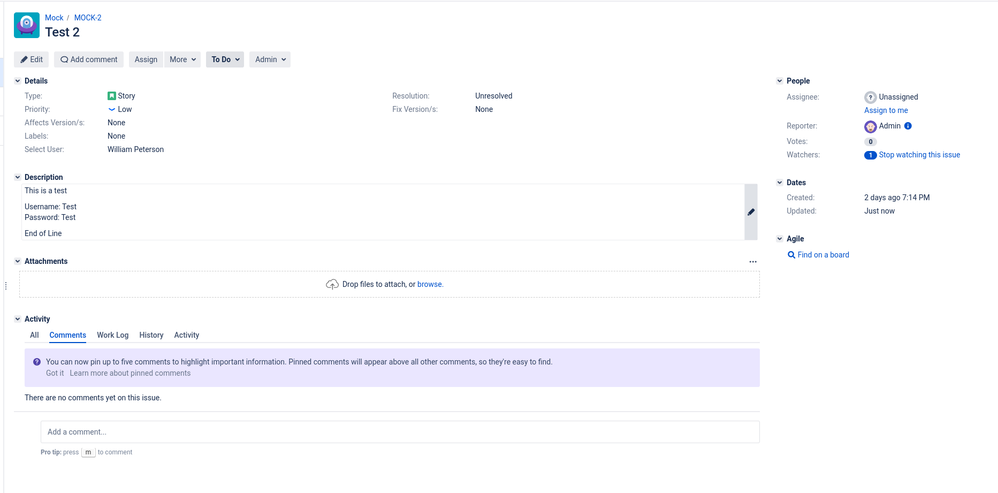This screenshot has width=998, height=493.
Task: Click the upload cloud icon in Attachments
Action: pos(332,284)
